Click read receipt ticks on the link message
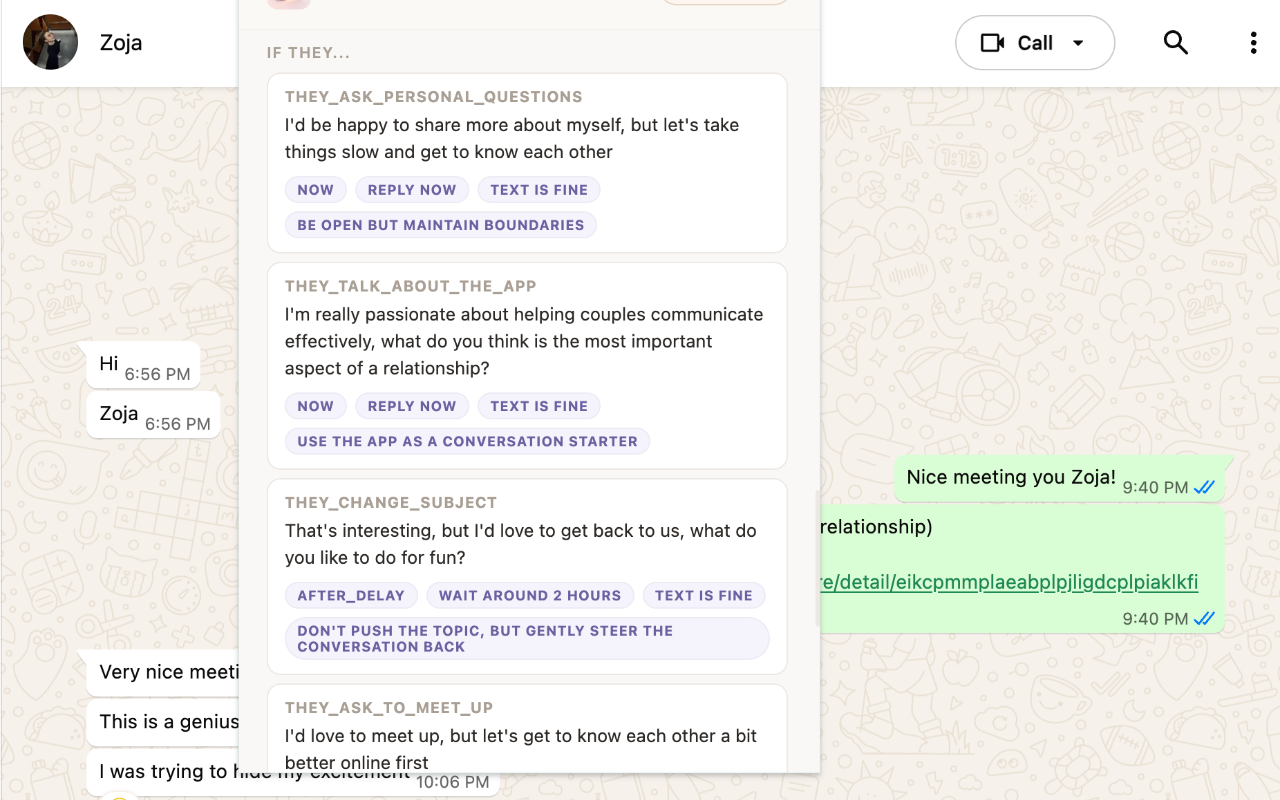 [x=1204, y=619]
